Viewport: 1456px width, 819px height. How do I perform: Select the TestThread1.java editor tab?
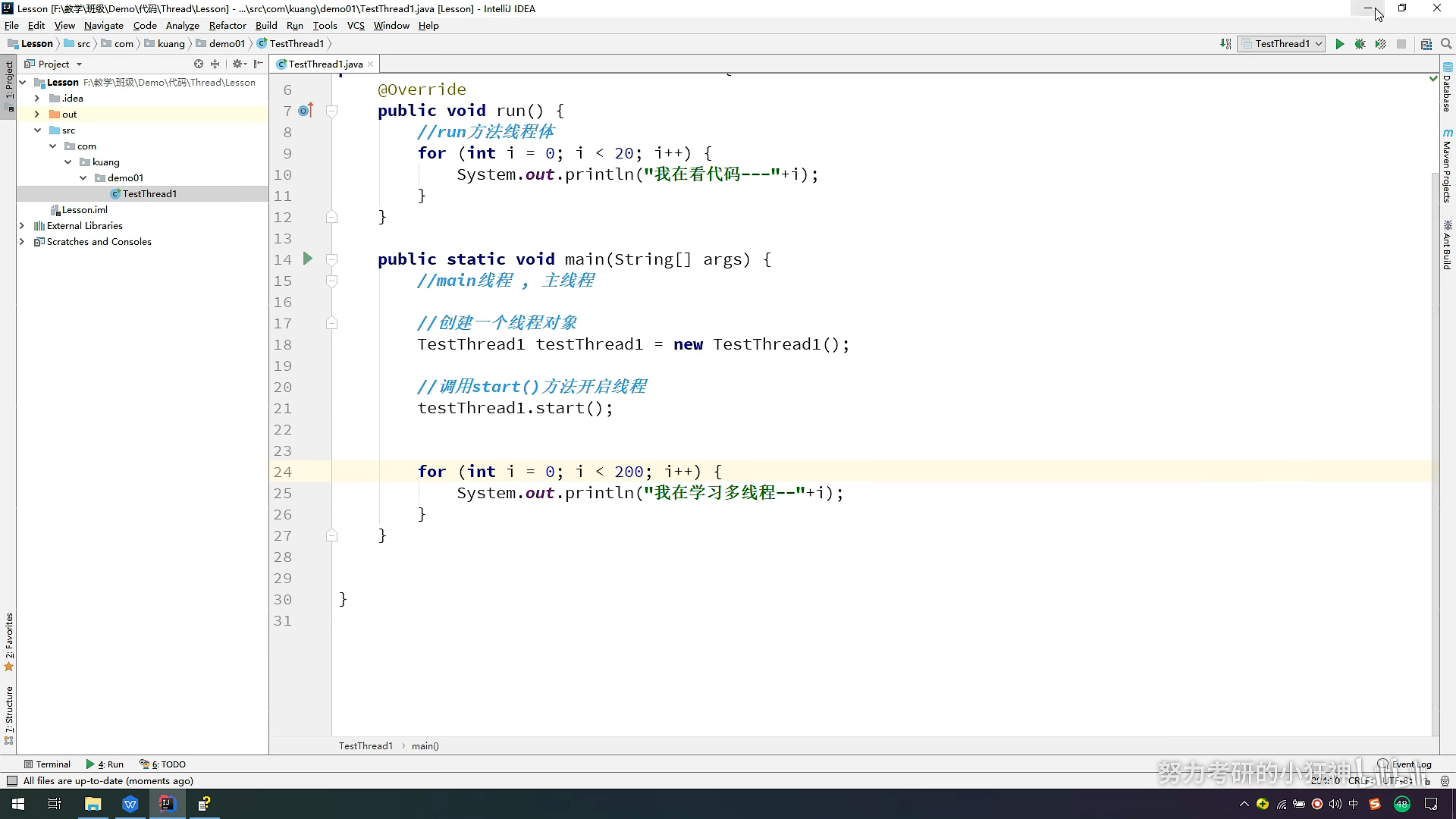[325, 64]
